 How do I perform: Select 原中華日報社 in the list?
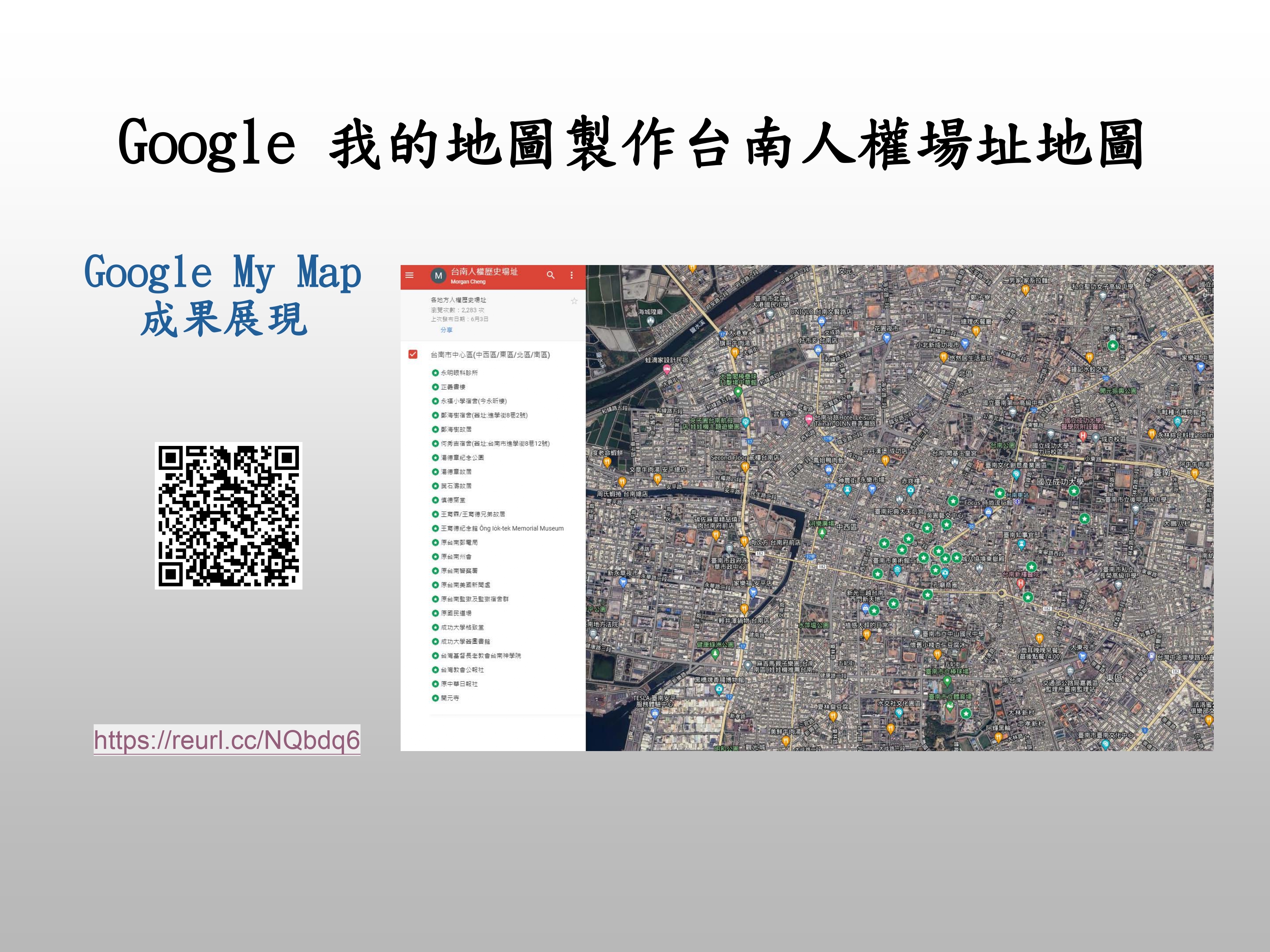point(455,684)
